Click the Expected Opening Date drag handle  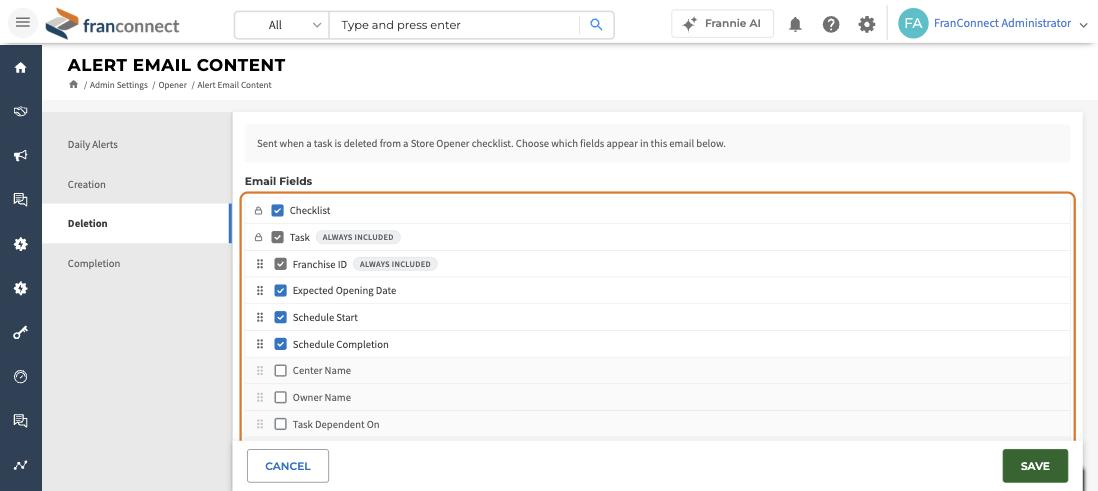click(260, 291)
